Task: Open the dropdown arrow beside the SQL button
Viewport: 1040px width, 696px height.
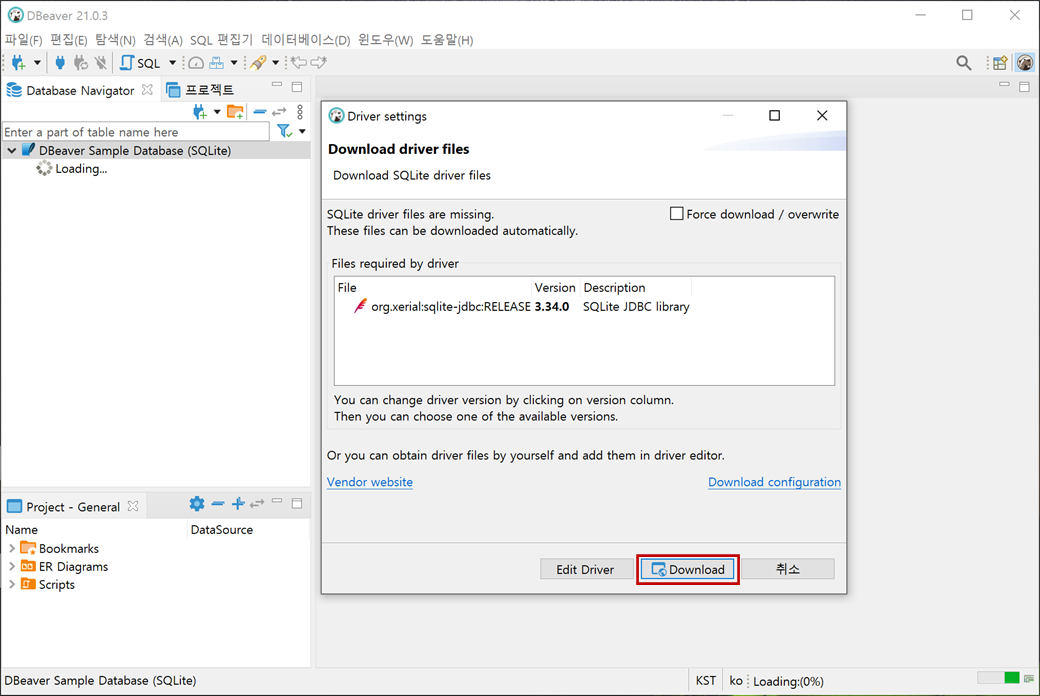Action: point(172,62)
